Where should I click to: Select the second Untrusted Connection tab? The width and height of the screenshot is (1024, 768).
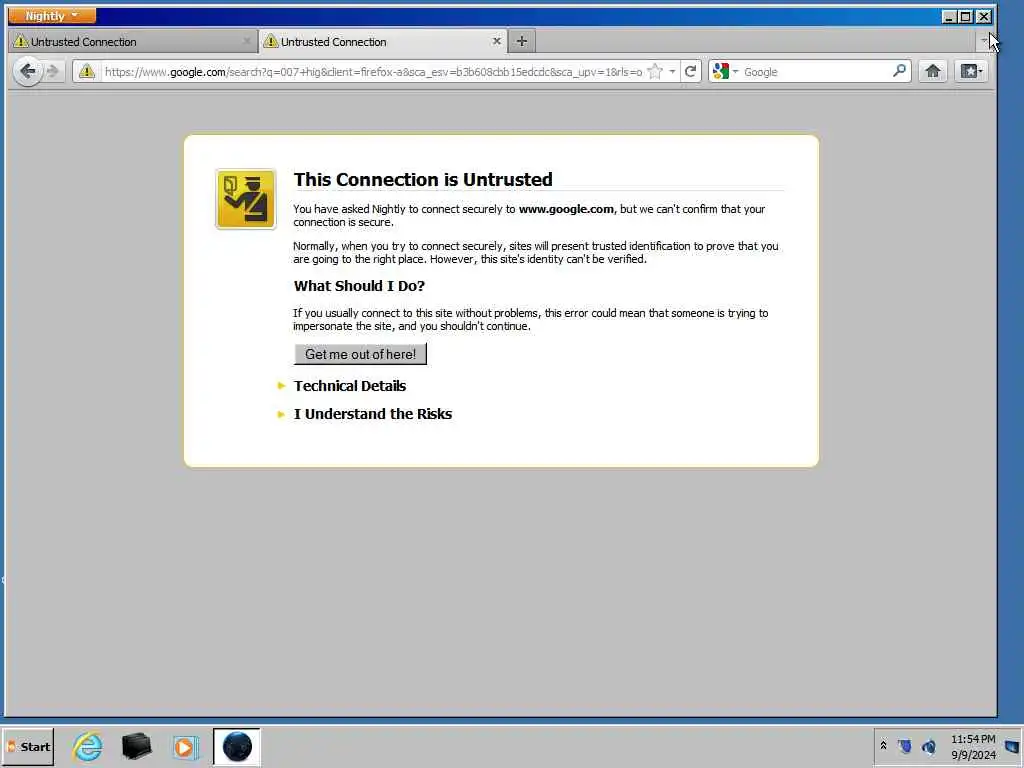click(x=383, y=42)
